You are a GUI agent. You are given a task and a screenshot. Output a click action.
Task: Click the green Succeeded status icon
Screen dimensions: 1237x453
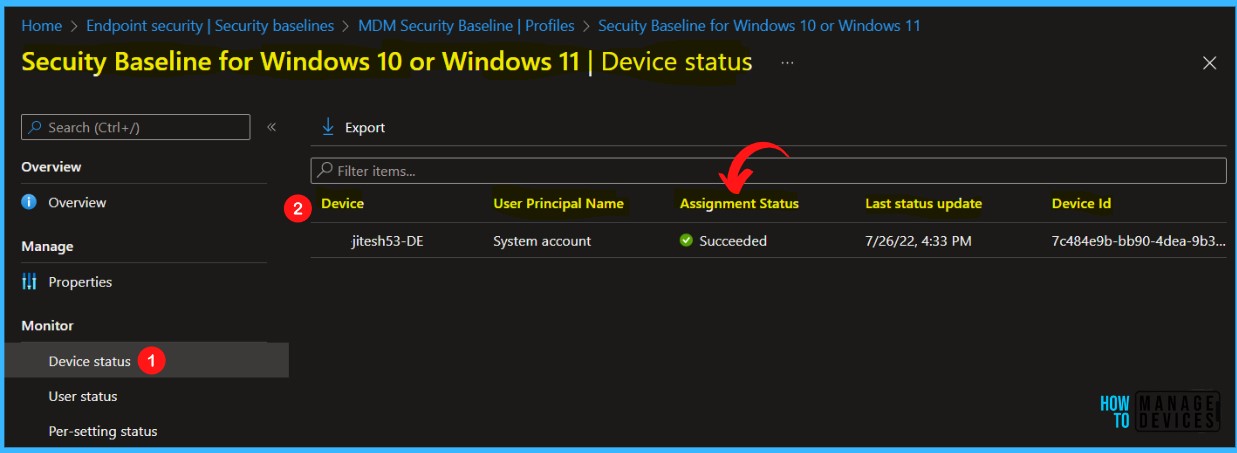[x=686, y=240]
